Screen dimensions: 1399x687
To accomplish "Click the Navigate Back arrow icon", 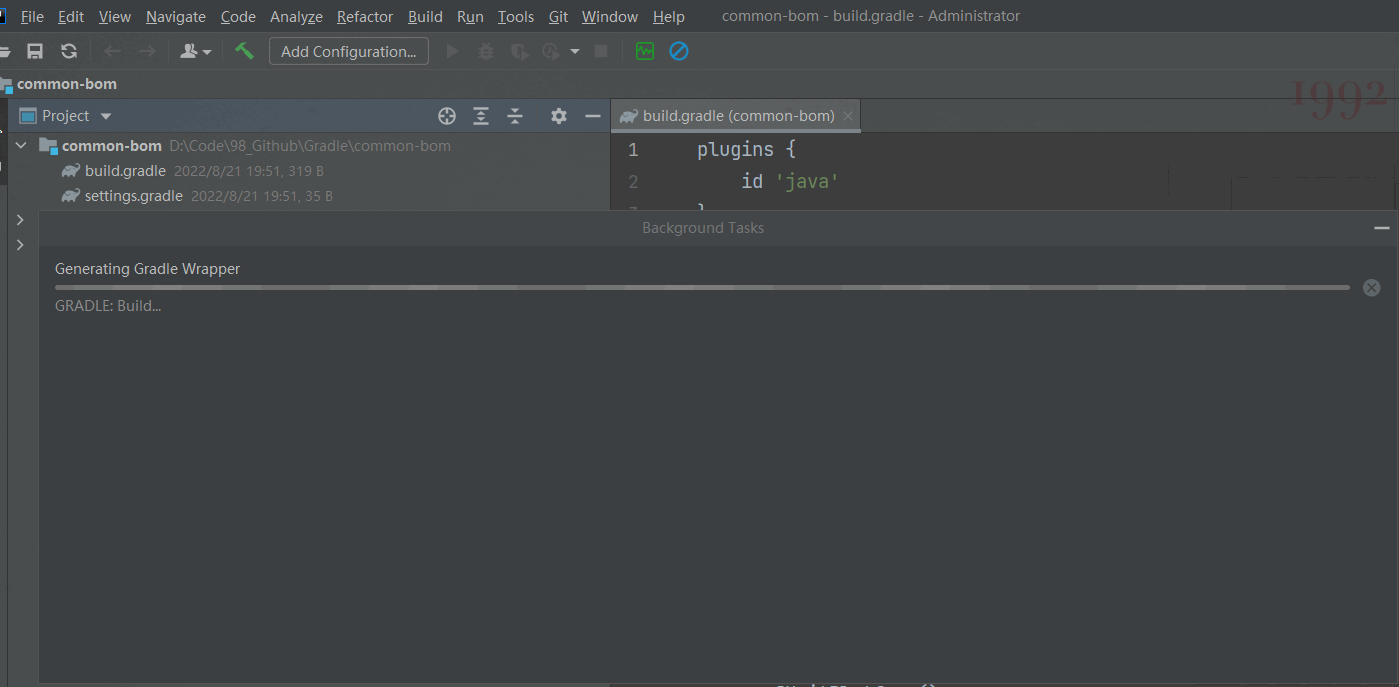I will point(111,51).
